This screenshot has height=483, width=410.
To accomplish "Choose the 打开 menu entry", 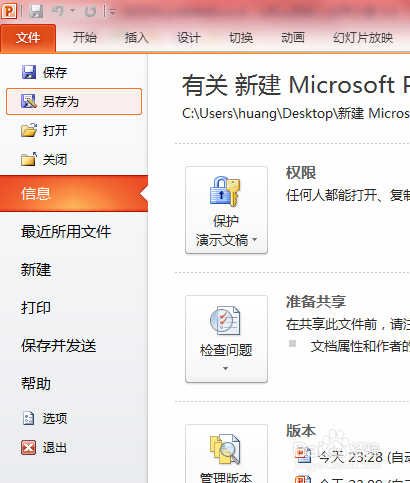I will [x=74, y=130].
